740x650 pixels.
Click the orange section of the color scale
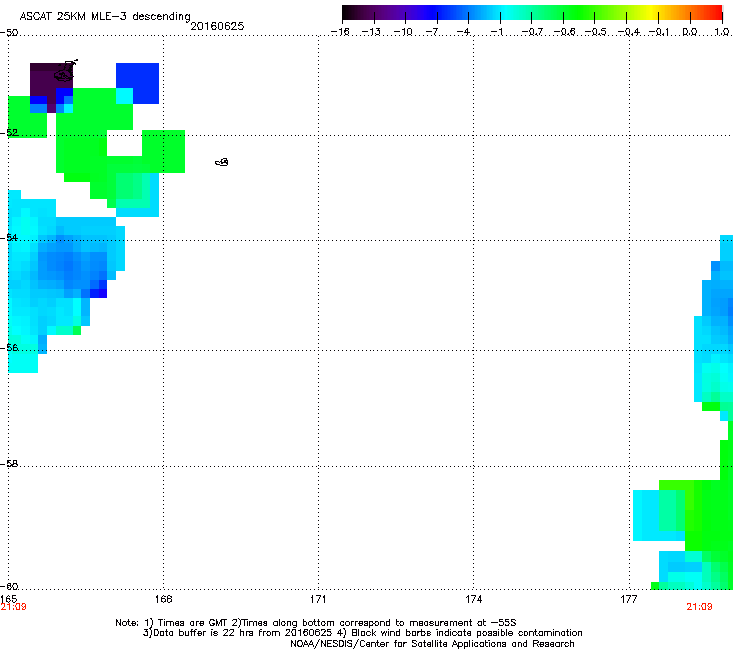pyautogui.click(x=682, y=12)
